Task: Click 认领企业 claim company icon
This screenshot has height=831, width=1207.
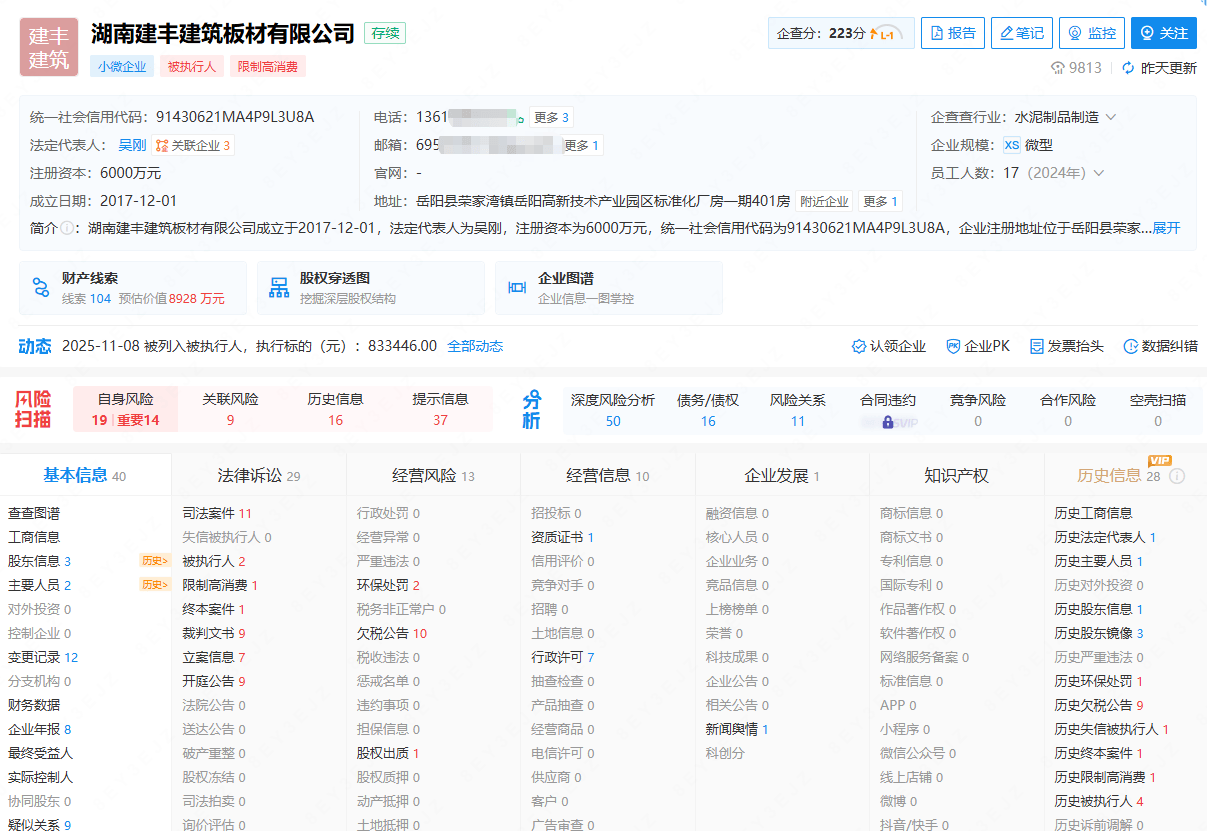Action: [x=858, y=346]
